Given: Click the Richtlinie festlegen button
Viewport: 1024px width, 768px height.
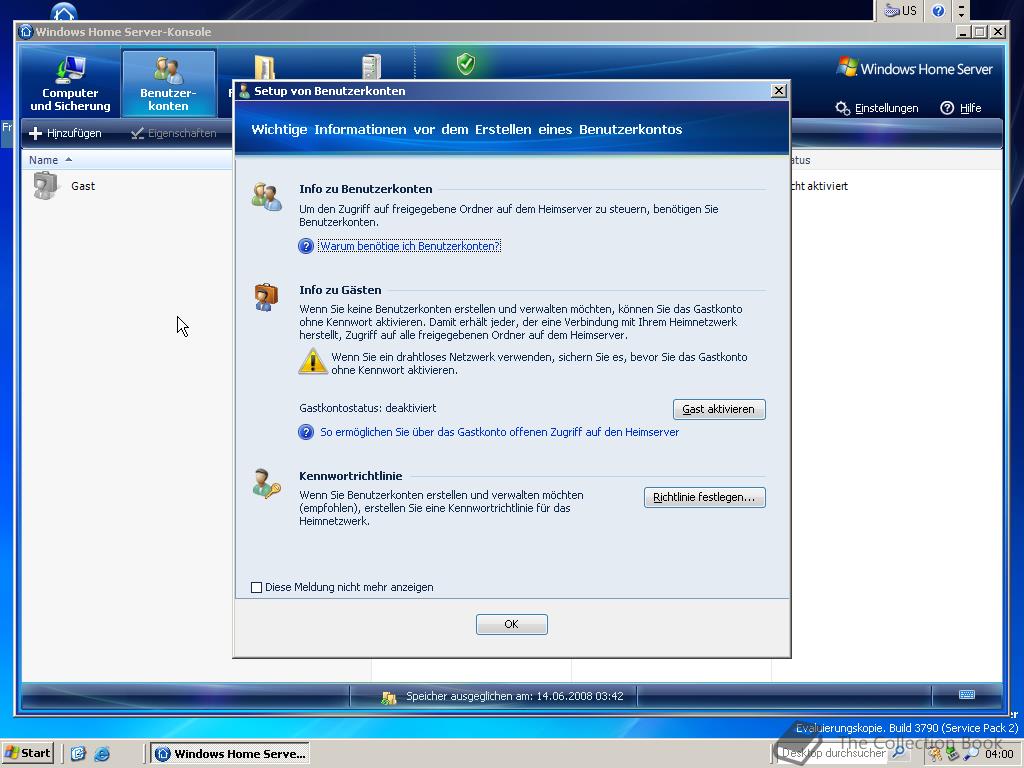Looking at the screenshot, I should tap(704, 498).
